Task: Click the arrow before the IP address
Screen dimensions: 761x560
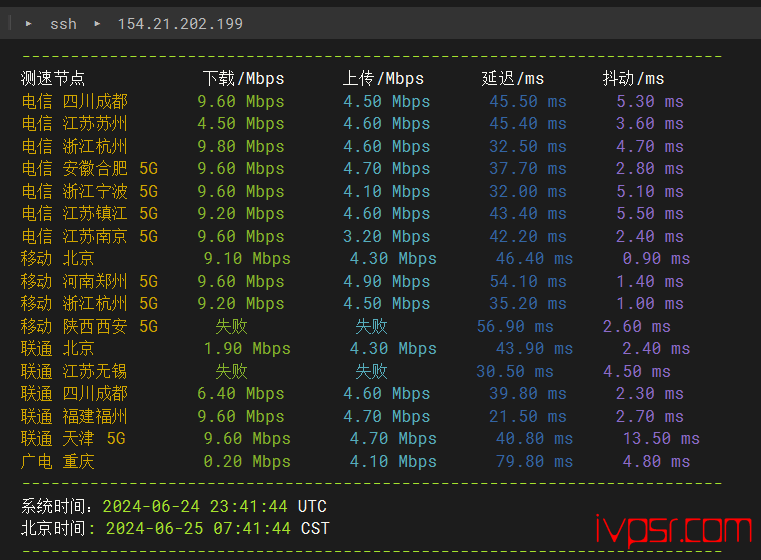Action: 97,23
